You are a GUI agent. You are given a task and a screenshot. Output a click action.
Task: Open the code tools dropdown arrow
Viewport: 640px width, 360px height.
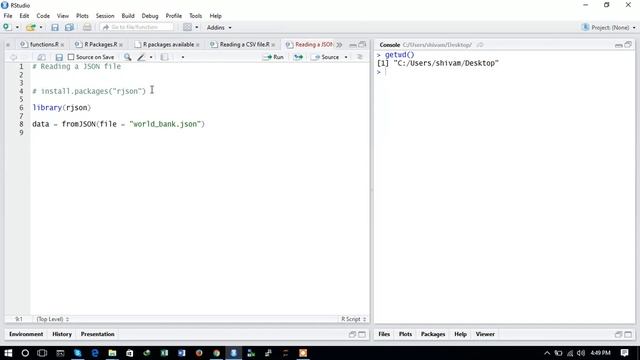tap(151, 57)
